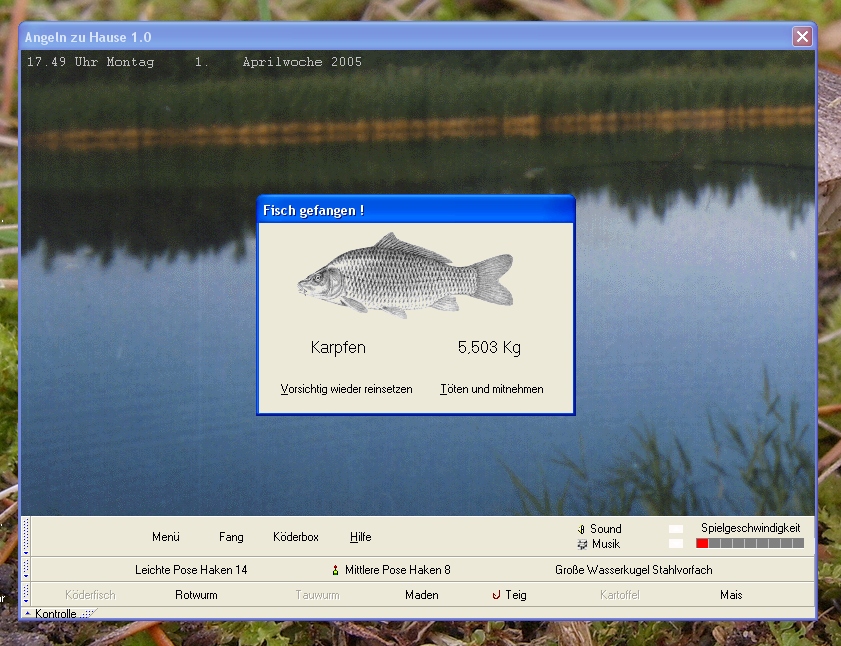
Task: Open the Köderbox menu
Action: (x=295, y=537)
